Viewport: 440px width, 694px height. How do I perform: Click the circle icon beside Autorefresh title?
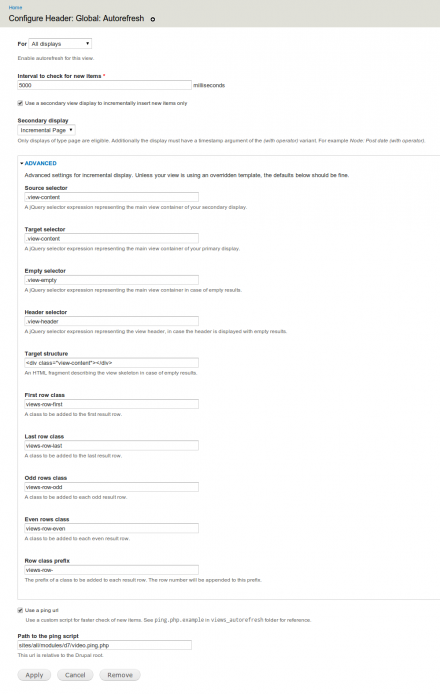coord(153,19)
